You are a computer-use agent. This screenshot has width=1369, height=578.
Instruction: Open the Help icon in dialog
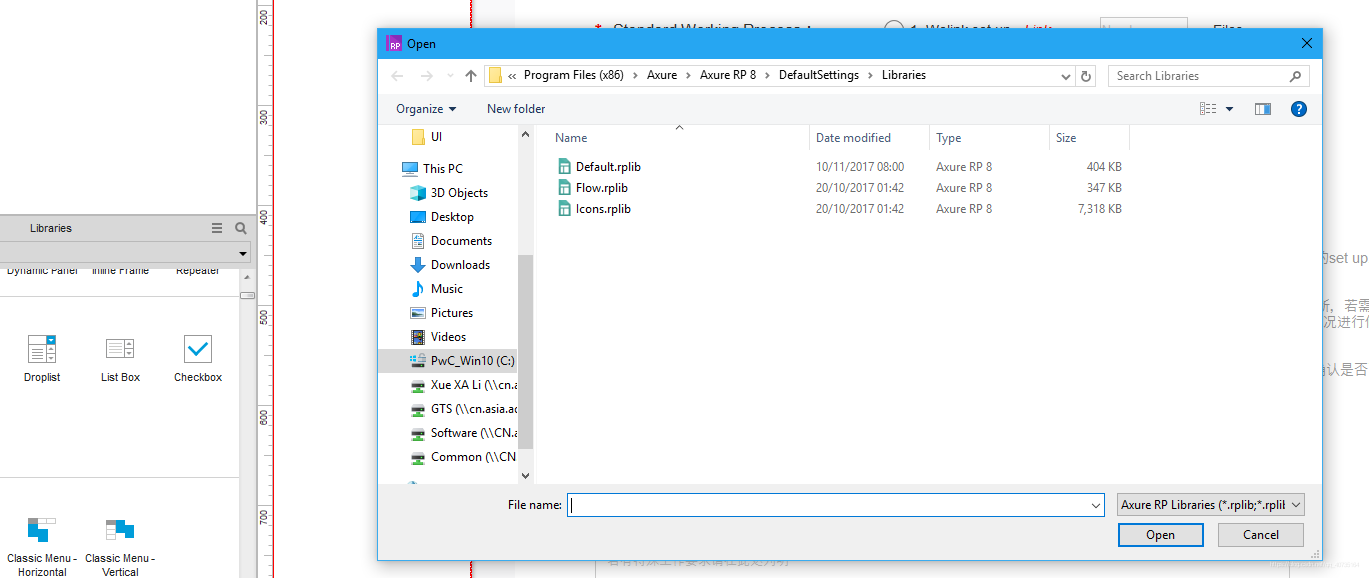tap(1299, 109)
